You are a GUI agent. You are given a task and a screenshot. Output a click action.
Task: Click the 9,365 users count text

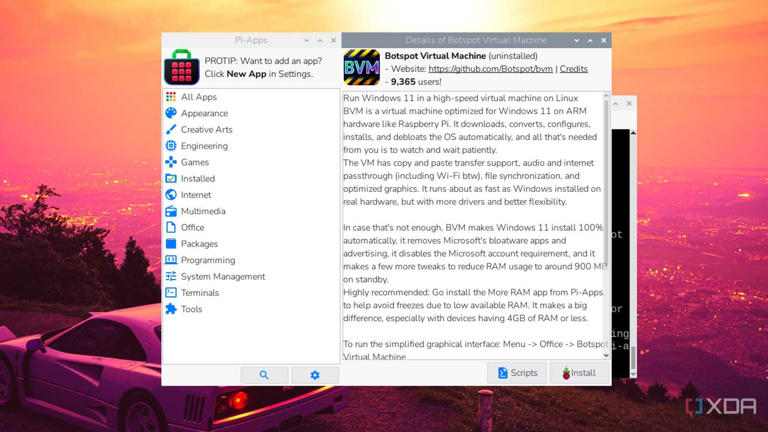click(x=416, y=82)
